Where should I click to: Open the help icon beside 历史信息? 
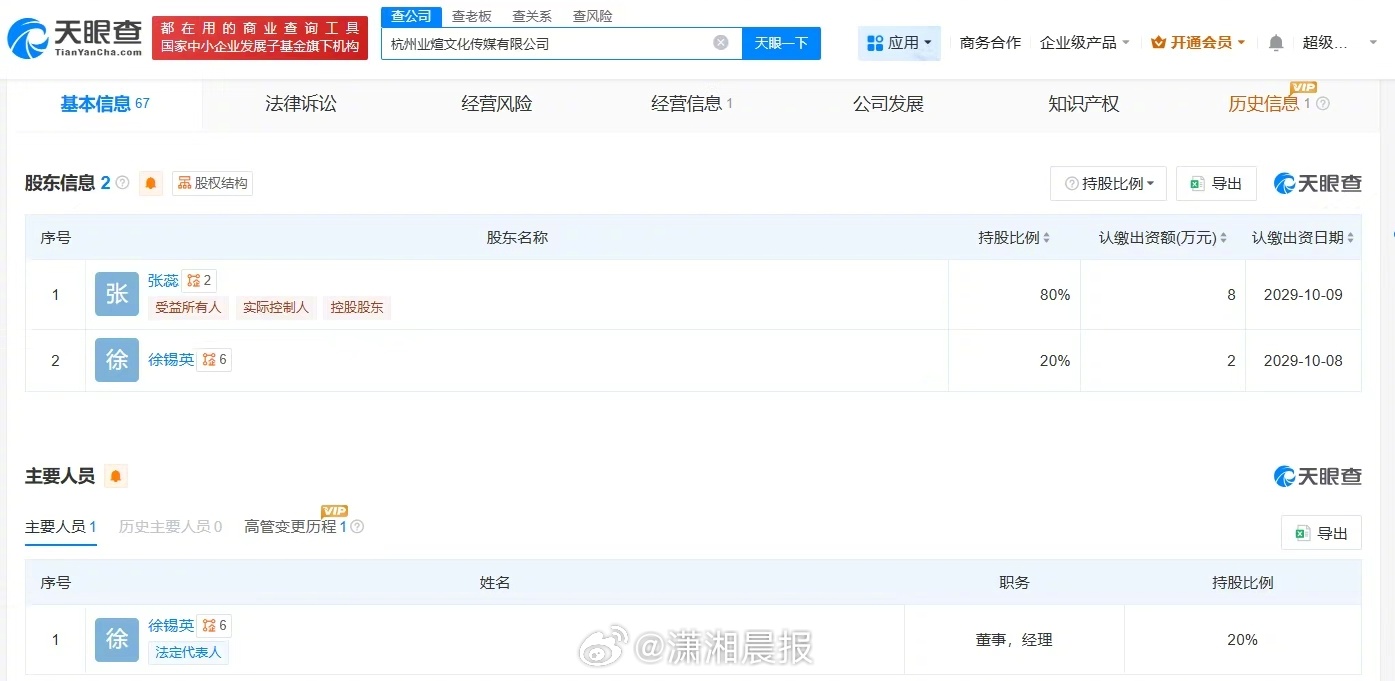click(1323, 103)
